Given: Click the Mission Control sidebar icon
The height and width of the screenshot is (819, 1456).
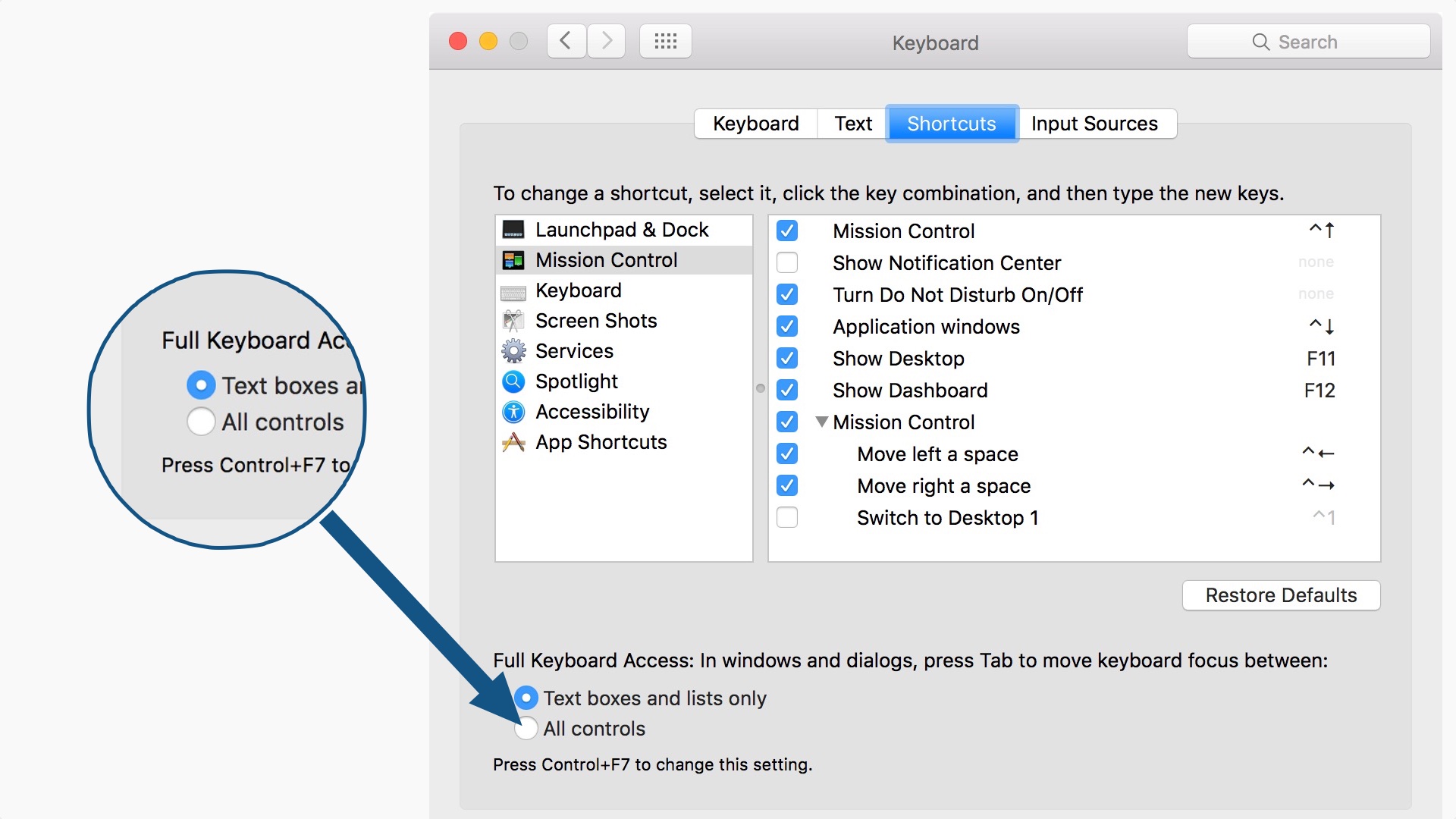Looking at the screenshot, I should pyautogui.click(x=513, y=259).
